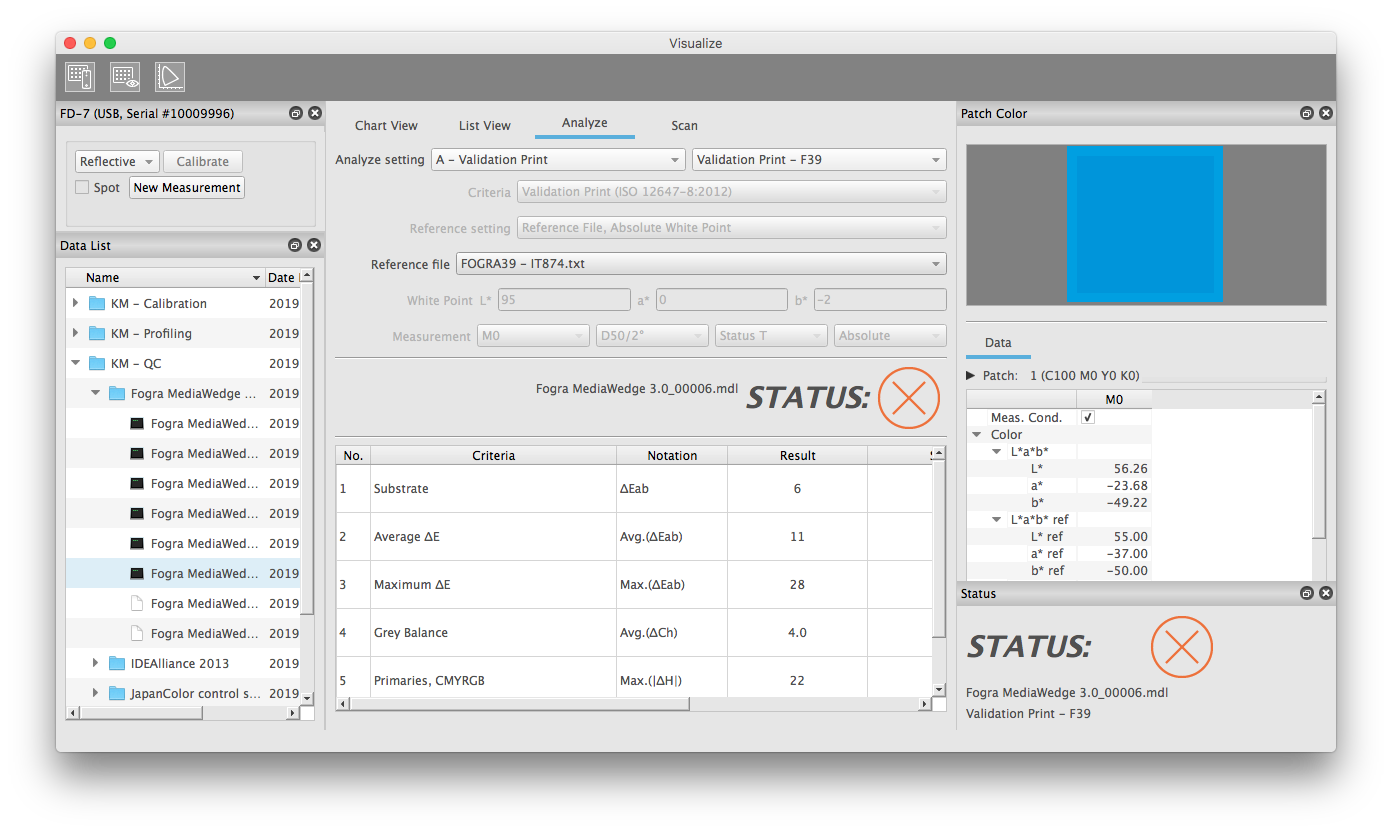Close the Status panel
The width and height of the screenshot is (1392, 832).
tap(1325, 594)
